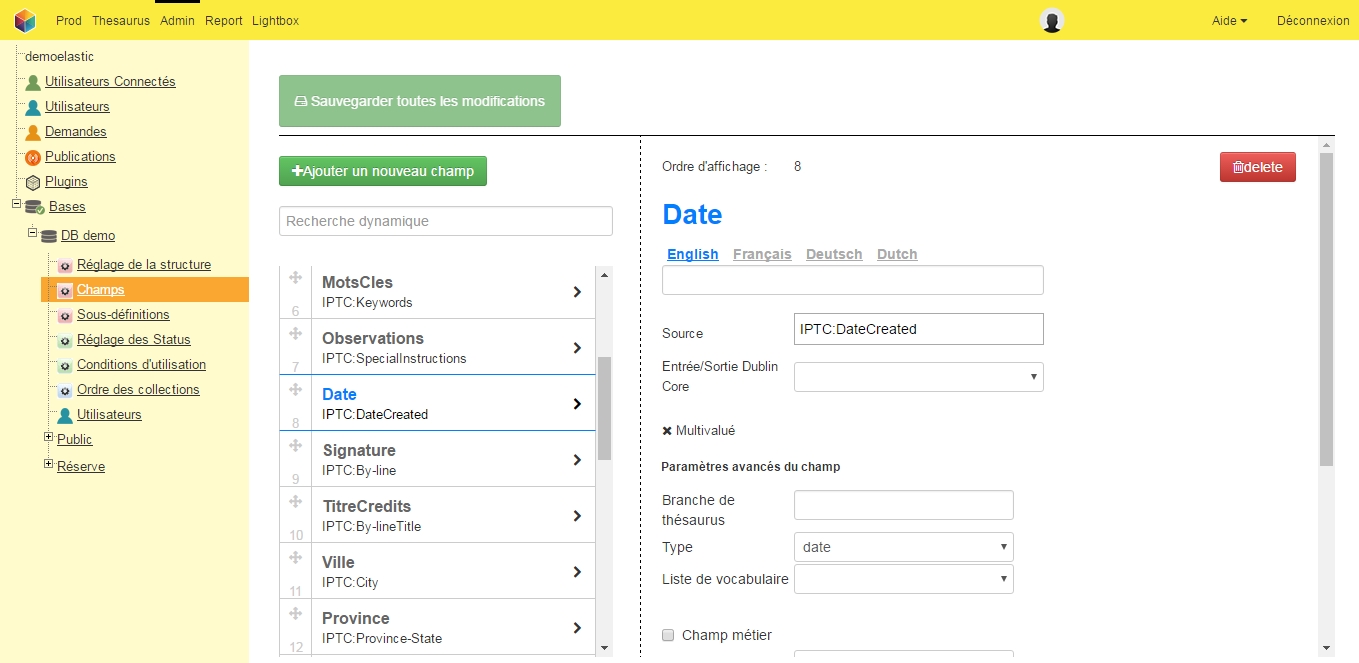The image size is (1359, 663).
Task: Click the field list vertical scrollbar
Action: coord(604,408)
